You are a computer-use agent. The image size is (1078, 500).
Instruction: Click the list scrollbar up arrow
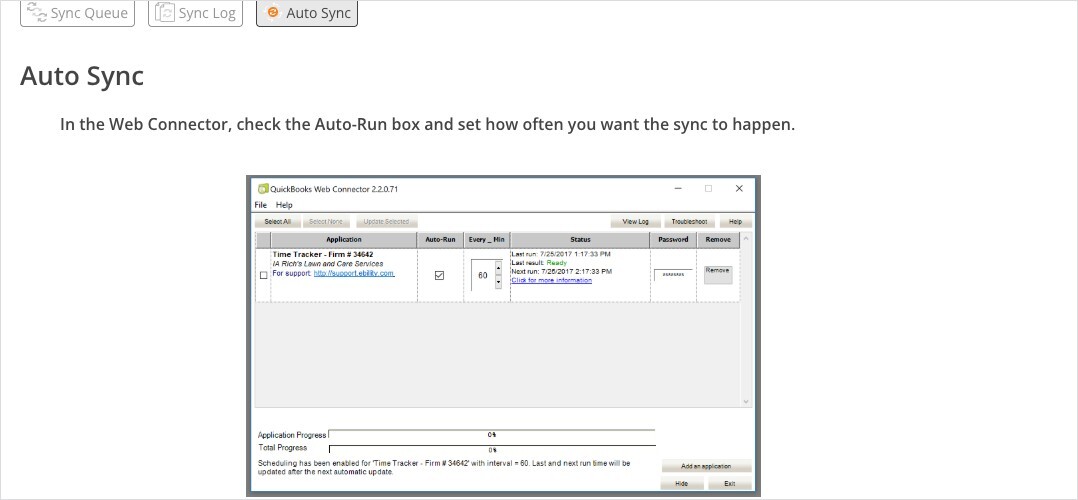[x=746, y=238]
